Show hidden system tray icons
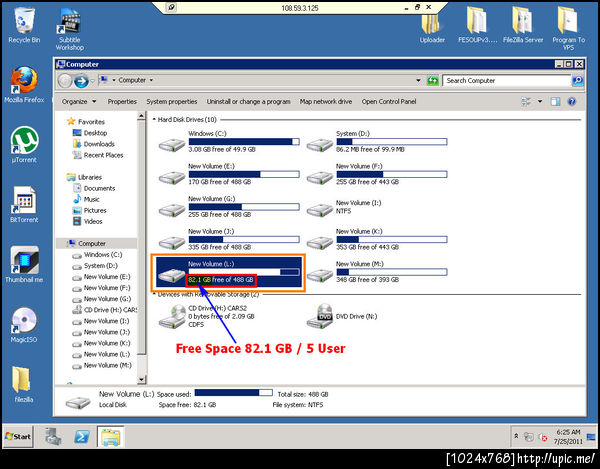The height and width of the screenshot is (469, 600). click(516, 436)
